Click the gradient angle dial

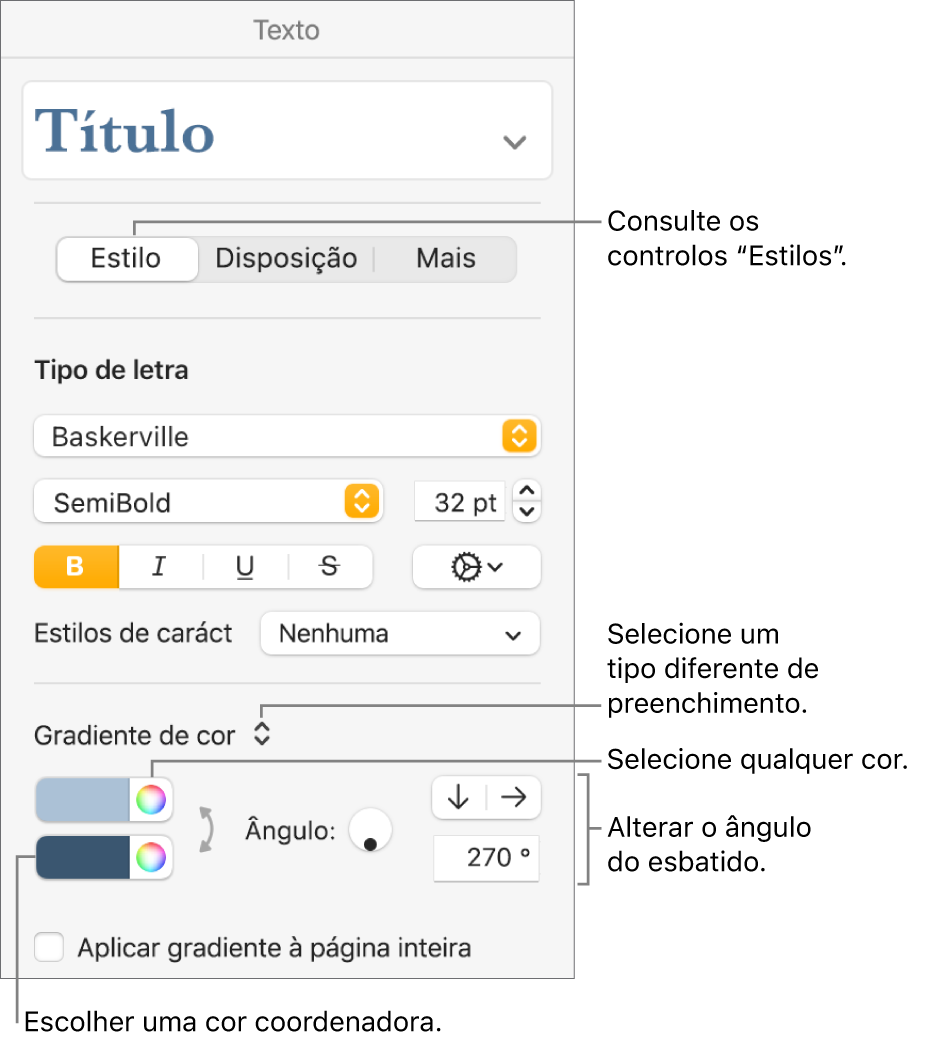pos(370,830)
